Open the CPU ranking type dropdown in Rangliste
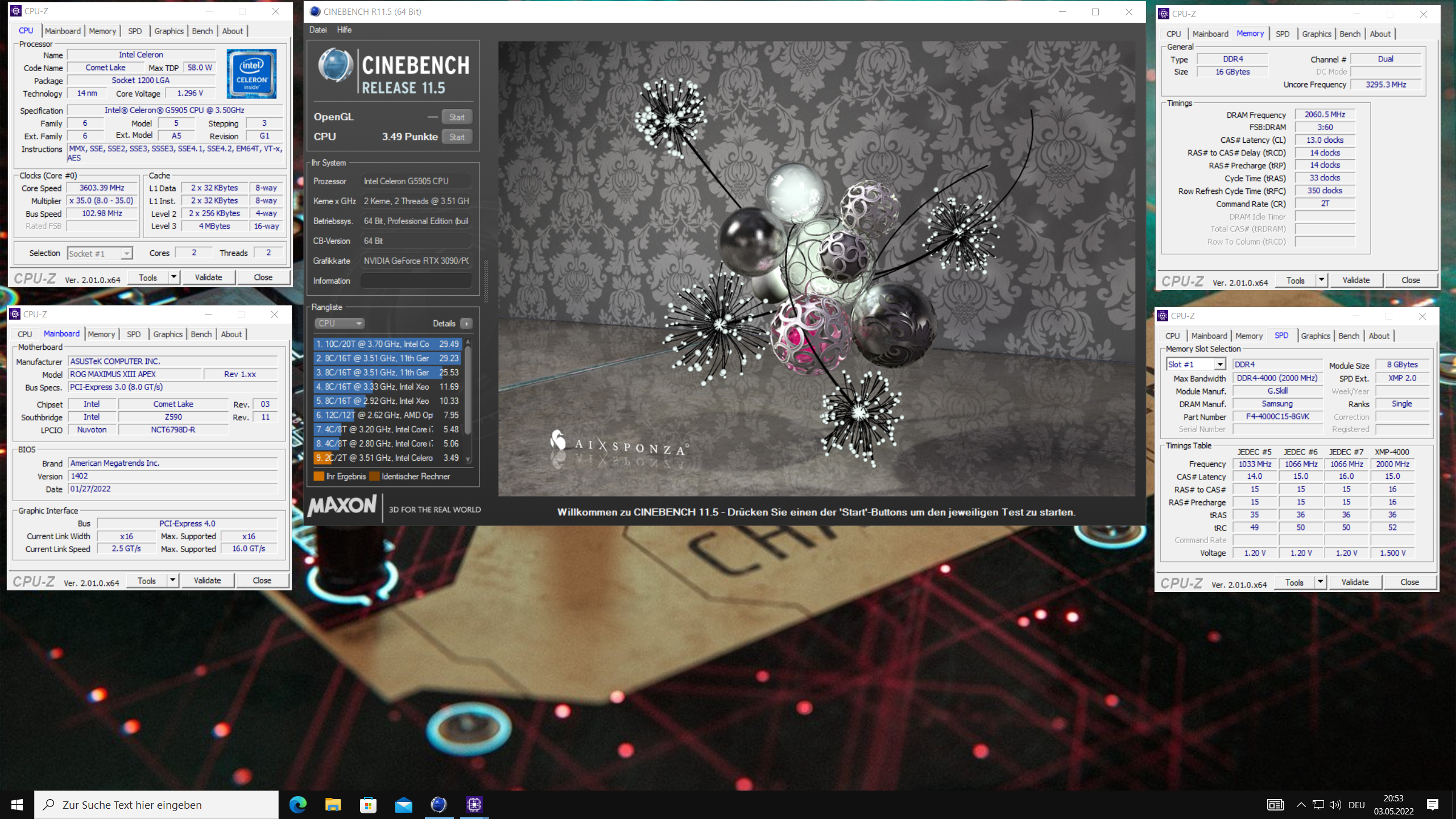This screenshot has width=1456, height=819. [x=340, y=323]
